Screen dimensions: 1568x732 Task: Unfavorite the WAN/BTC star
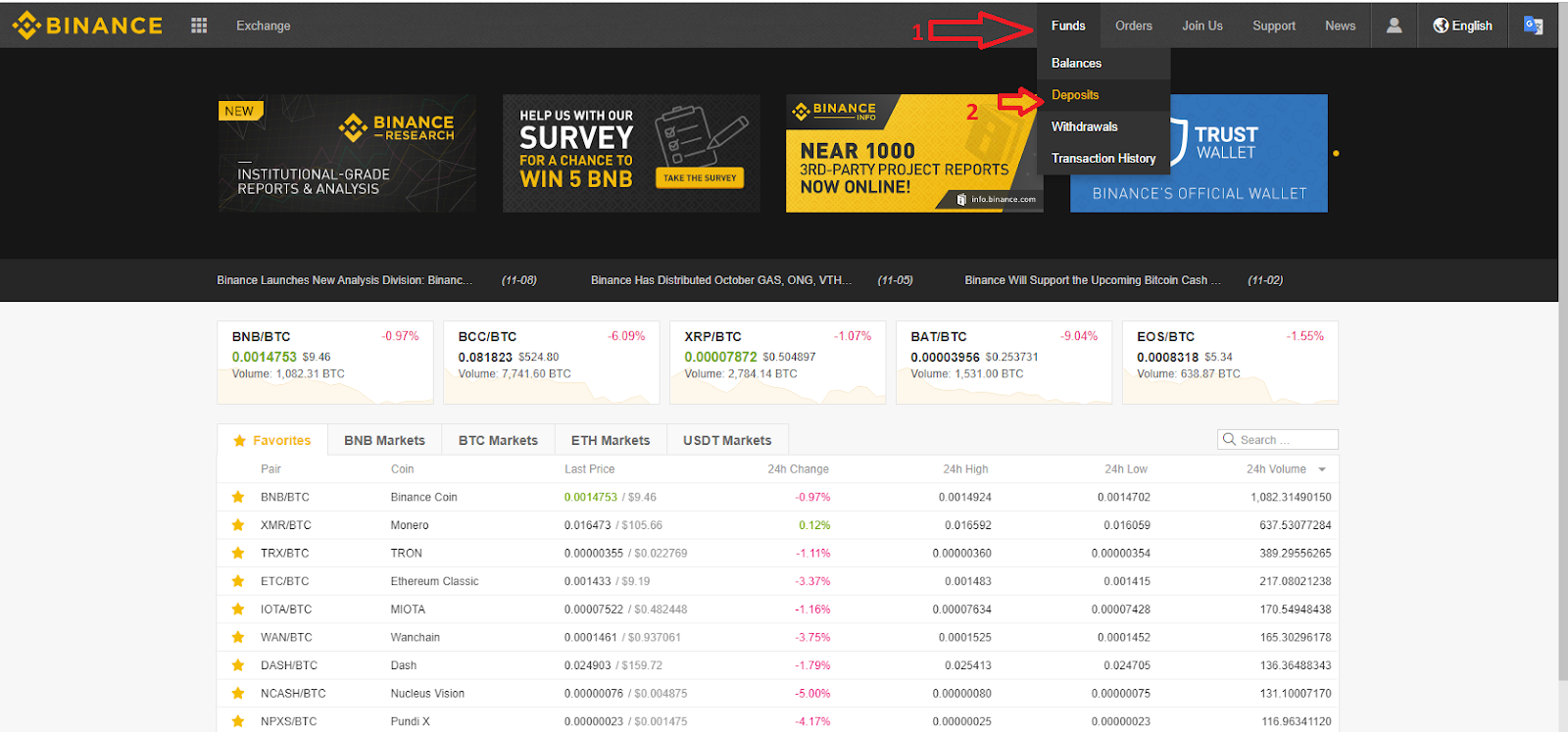click(238, 637)
